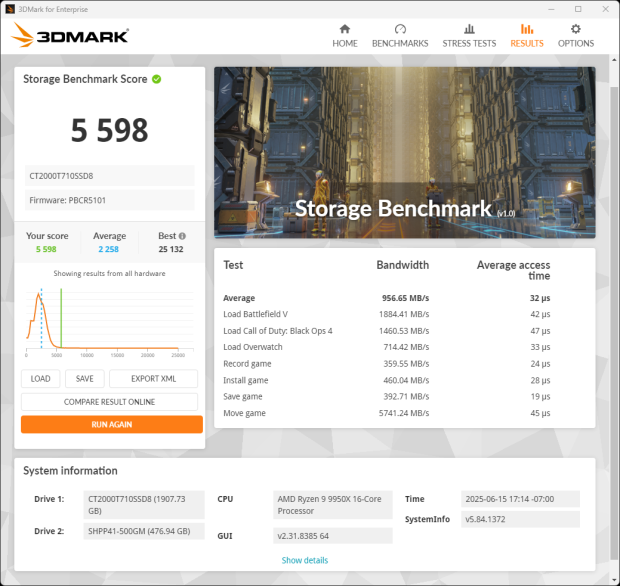Go to the BENCHMARKS tab
The height and width of the screenshot is (586, 620).
pos(400,44)
